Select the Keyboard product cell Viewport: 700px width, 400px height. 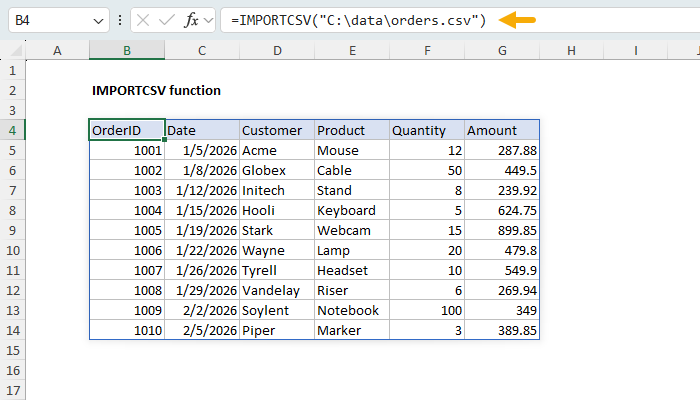pos(352,210)
